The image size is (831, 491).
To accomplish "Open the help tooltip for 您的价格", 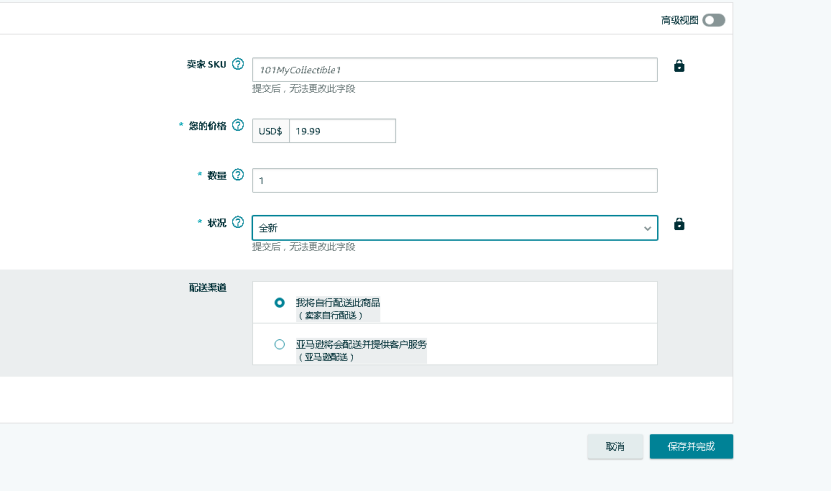I will (238, 126).
